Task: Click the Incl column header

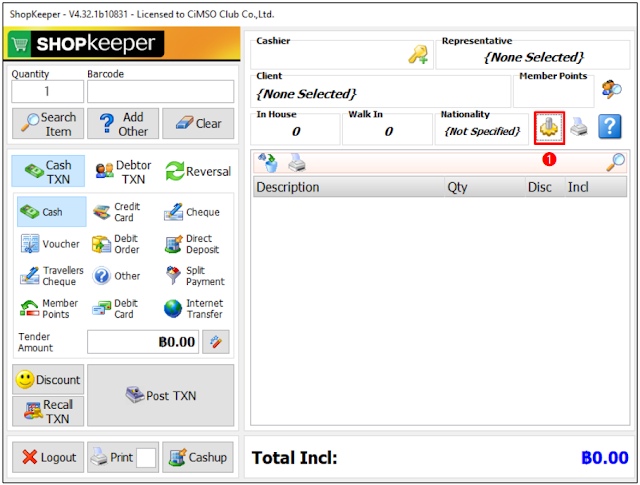Action: tap(596, 187)
